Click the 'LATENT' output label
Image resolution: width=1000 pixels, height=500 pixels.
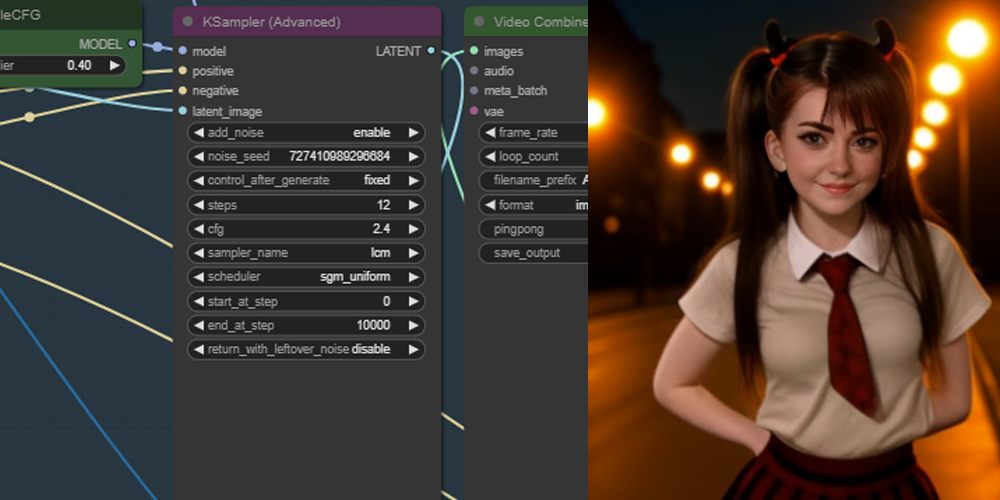pos(398,51)
